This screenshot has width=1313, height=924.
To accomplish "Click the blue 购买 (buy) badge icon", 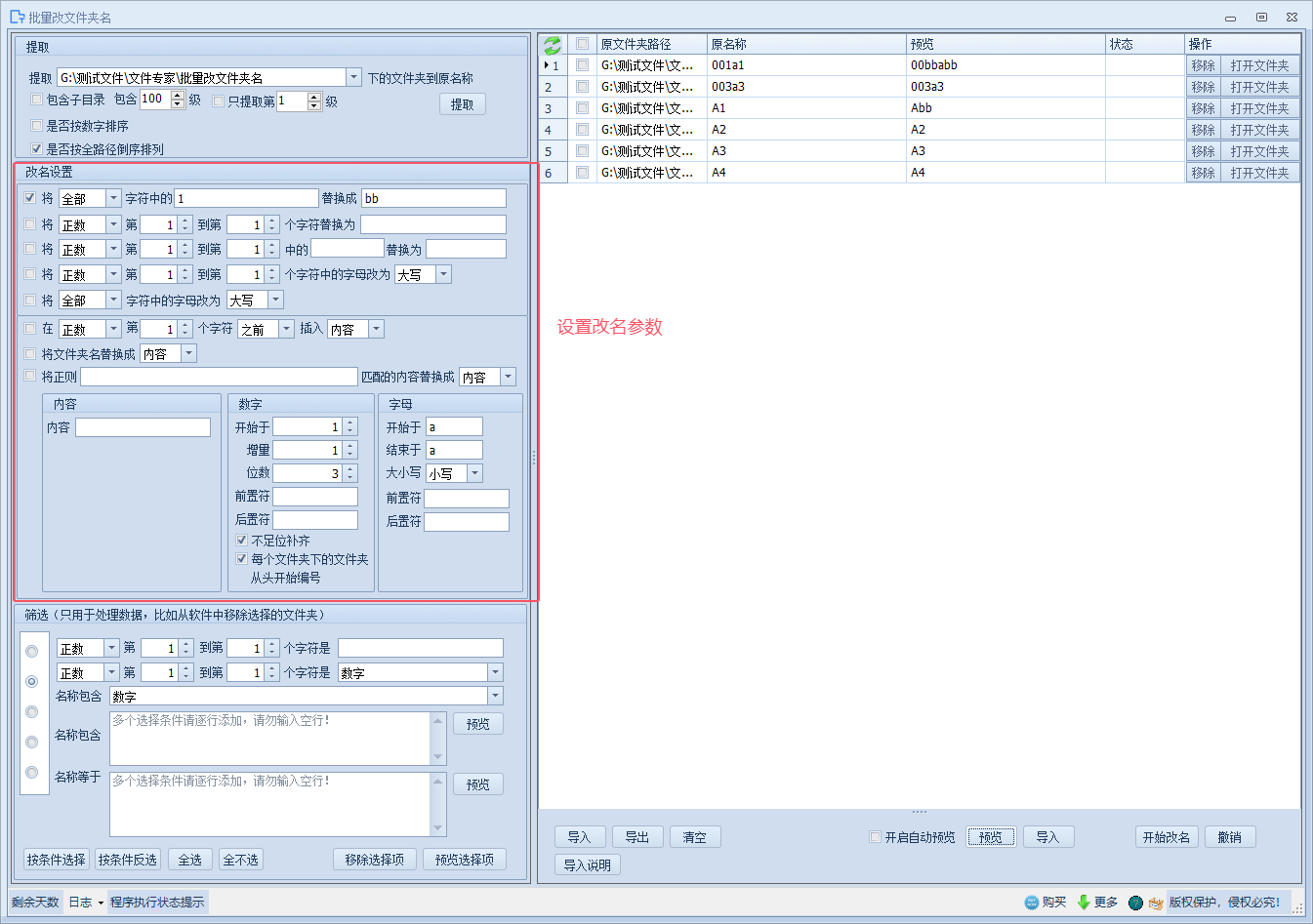I will (1032, 903).
